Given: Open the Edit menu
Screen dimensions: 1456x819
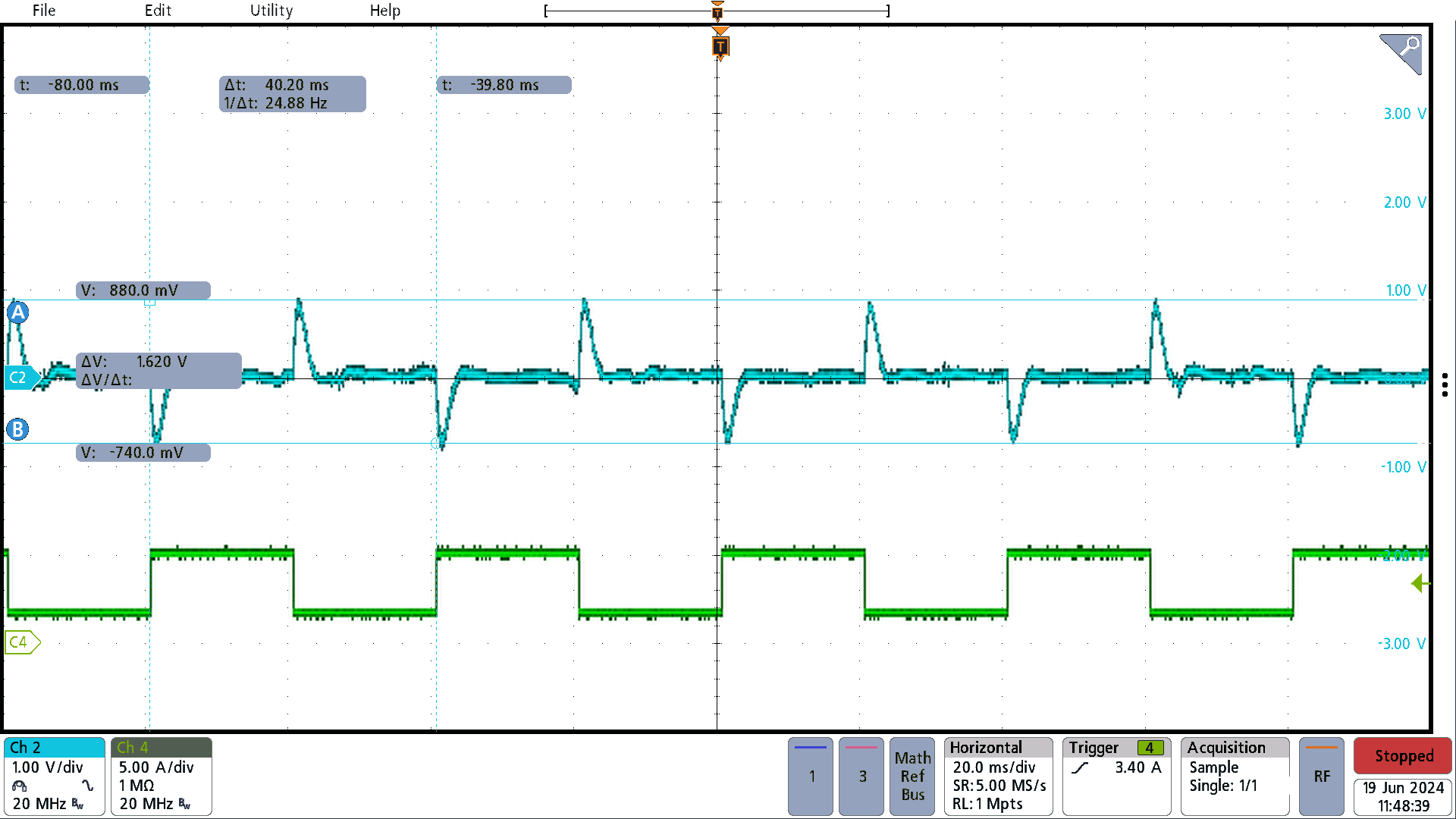Looking at the screenshot, I should [158, 11].
